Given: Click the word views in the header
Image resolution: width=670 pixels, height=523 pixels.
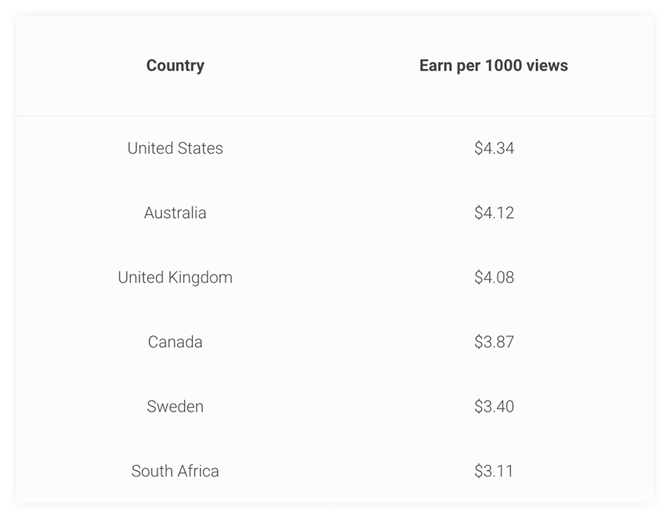Looking at the screenshot, I should 547,66.
